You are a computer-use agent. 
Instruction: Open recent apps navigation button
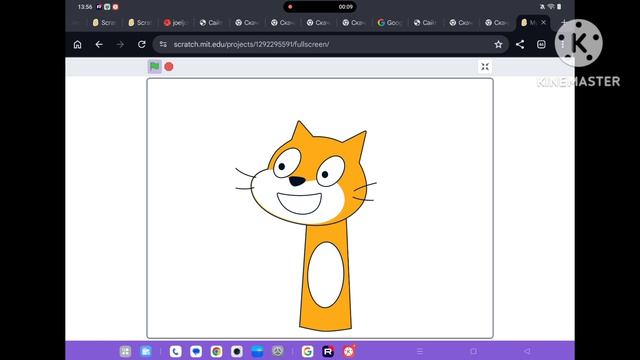pos(420,351)
